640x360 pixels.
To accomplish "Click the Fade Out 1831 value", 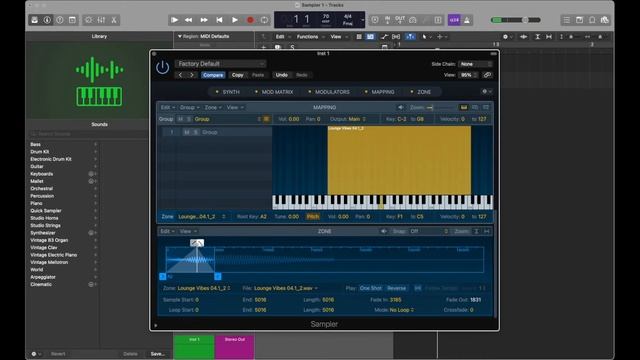I will point(476,300).
